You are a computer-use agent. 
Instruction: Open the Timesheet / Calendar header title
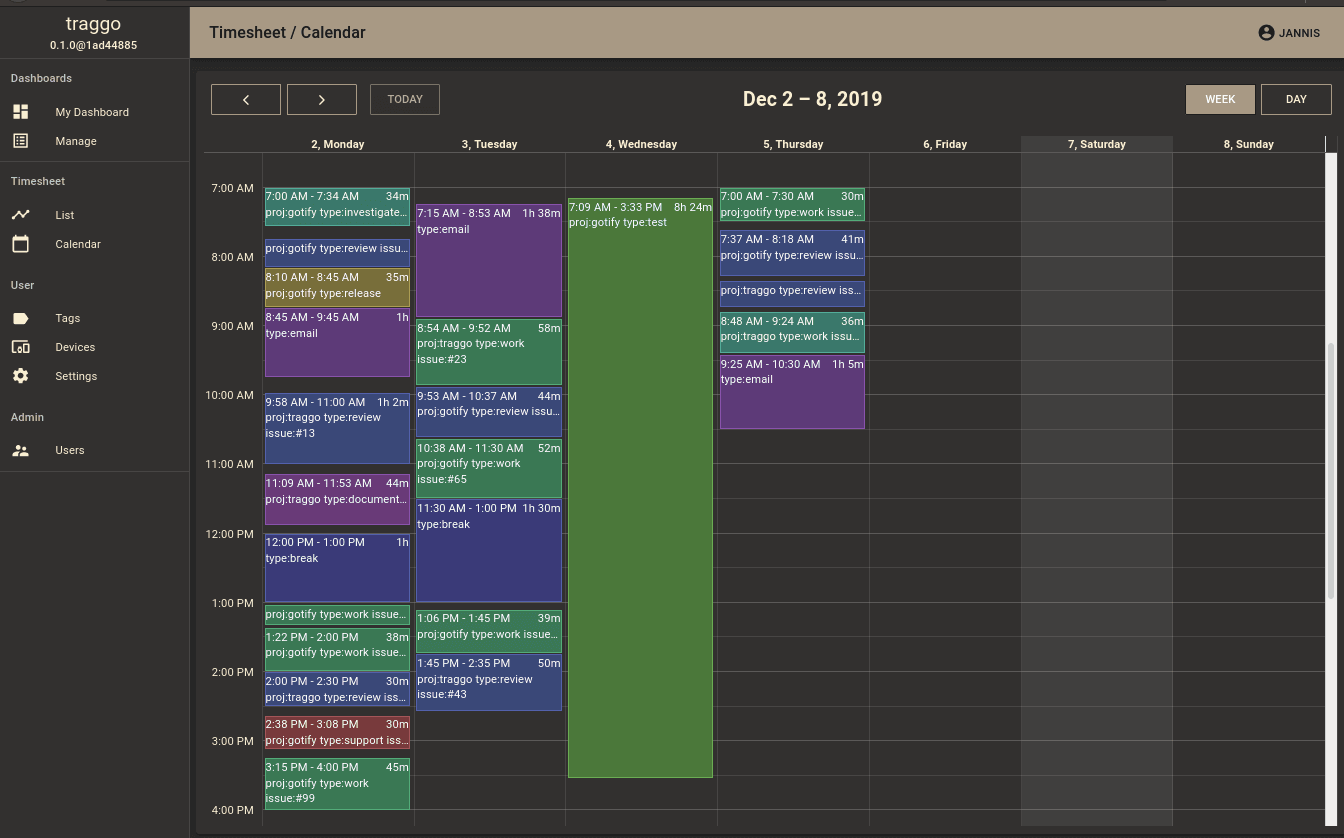[287, 32]
